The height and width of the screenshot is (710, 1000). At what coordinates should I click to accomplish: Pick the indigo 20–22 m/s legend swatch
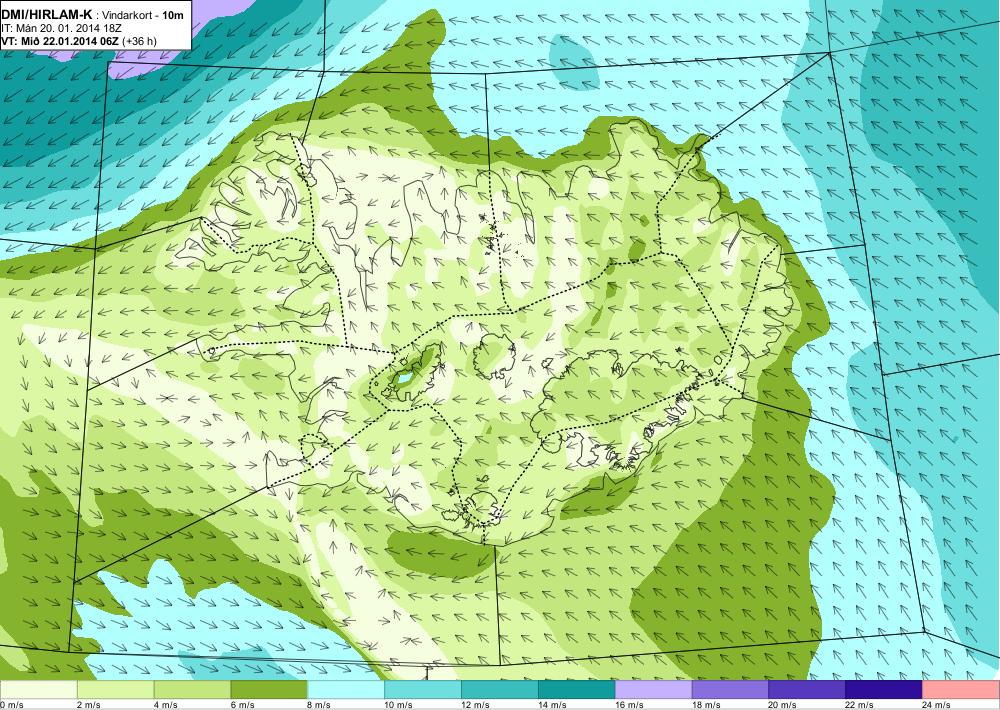(x=807, y=690)
